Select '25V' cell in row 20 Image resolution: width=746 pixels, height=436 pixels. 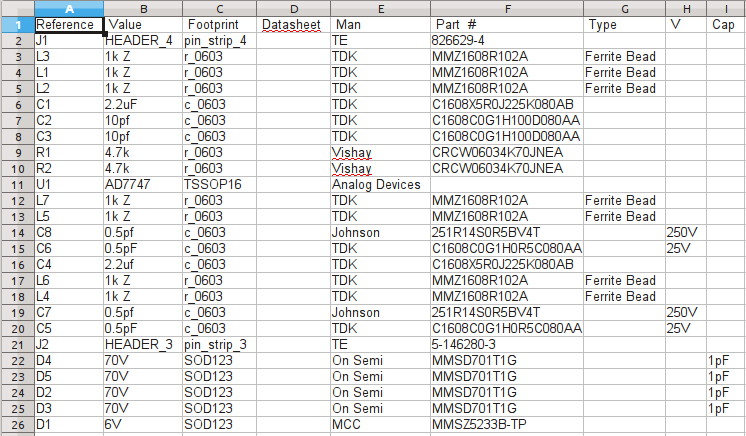[686, 328]
